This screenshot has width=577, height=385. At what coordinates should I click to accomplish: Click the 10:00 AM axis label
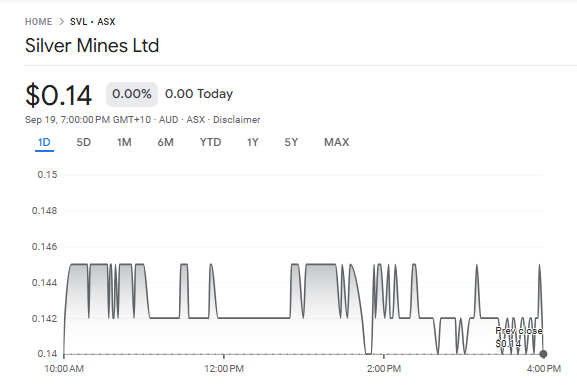(x=64, y=368)
